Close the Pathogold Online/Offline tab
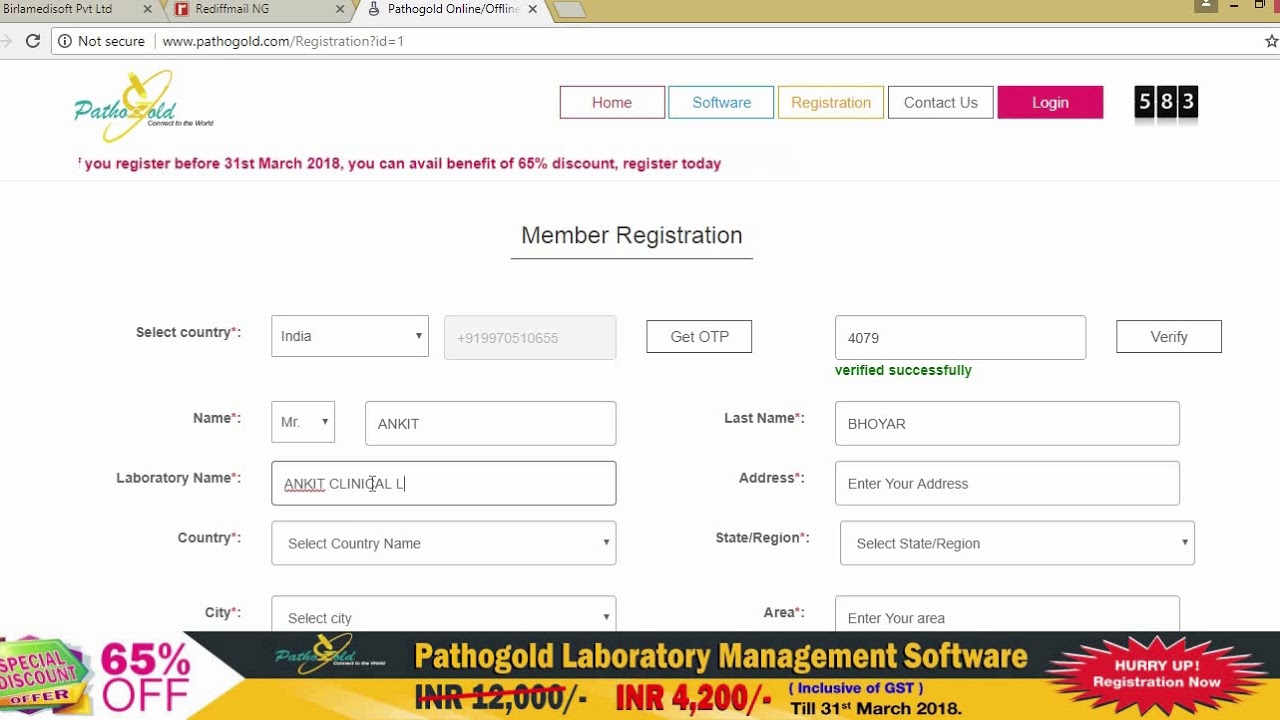 [x=532, y=9]
